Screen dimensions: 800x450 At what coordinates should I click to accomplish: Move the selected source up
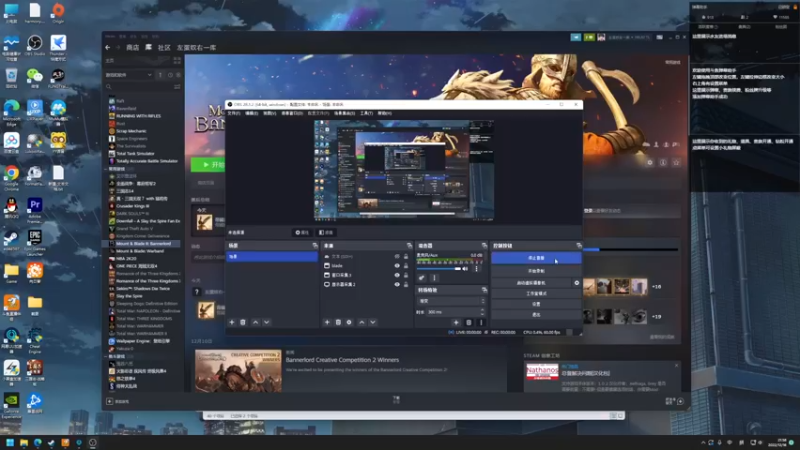tap(362, 322)
